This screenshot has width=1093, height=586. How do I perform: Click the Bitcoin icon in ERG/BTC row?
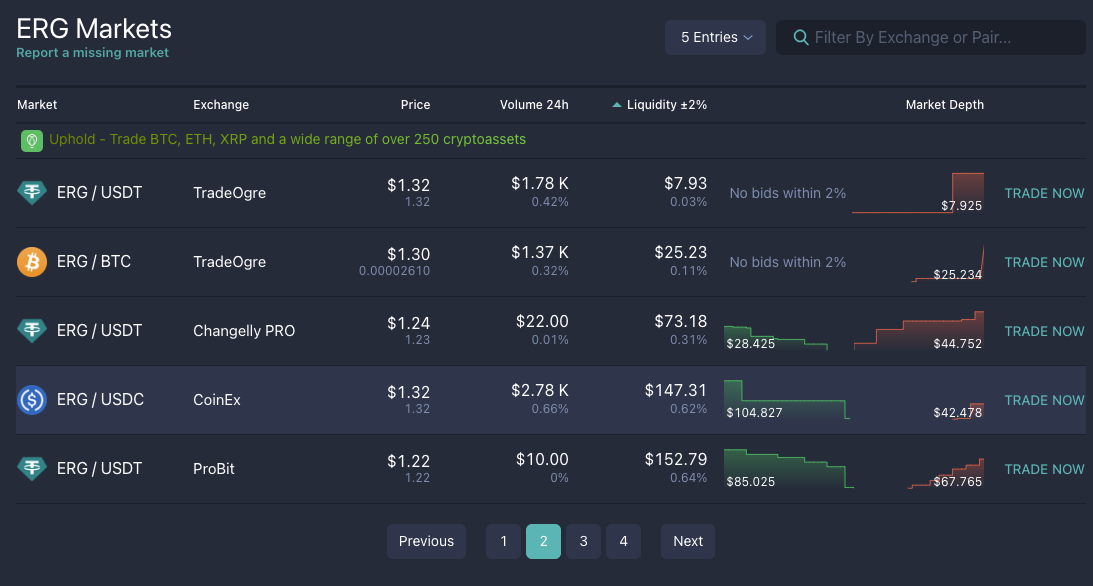coord(32,261)
